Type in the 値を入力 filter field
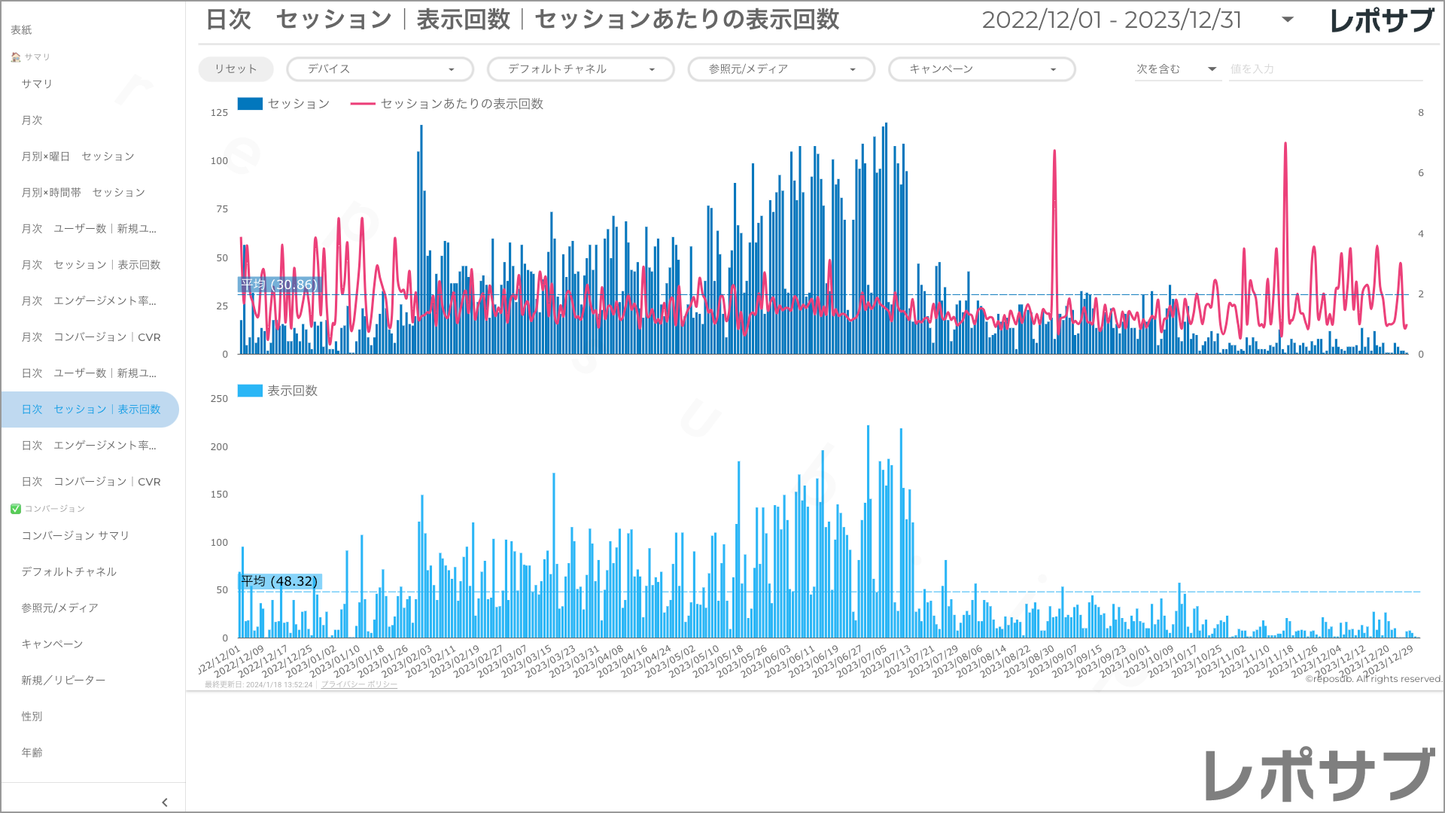The height and width of the screenshot is (813, 1445). (x=1324, y=69)
